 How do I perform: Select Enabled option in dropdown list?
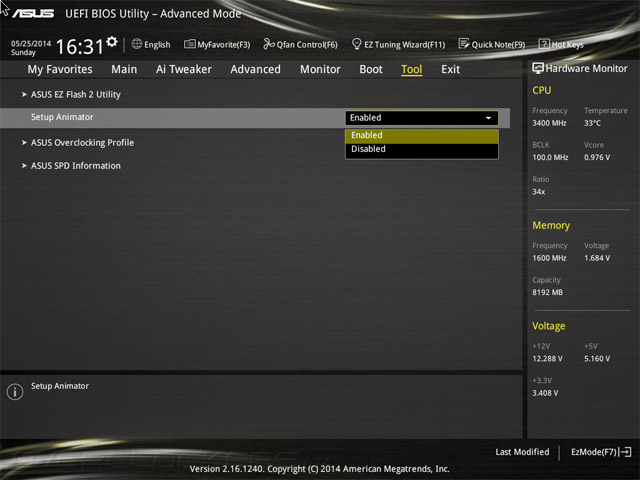pos(422,136)
